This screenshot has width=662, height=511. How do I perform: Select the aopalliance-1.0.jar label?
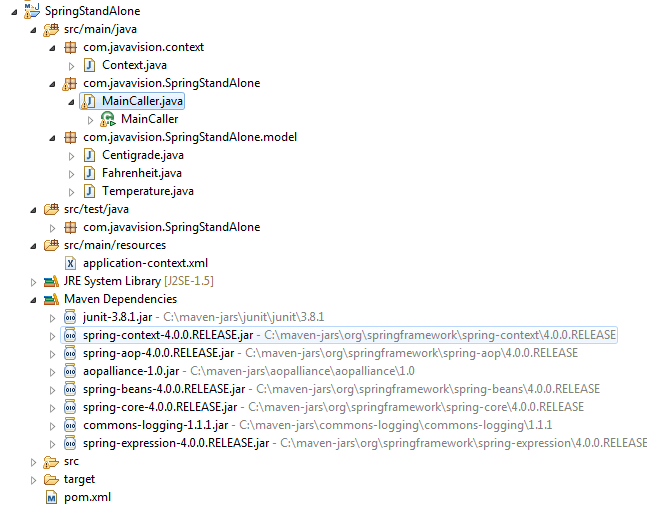pos(131,371)
